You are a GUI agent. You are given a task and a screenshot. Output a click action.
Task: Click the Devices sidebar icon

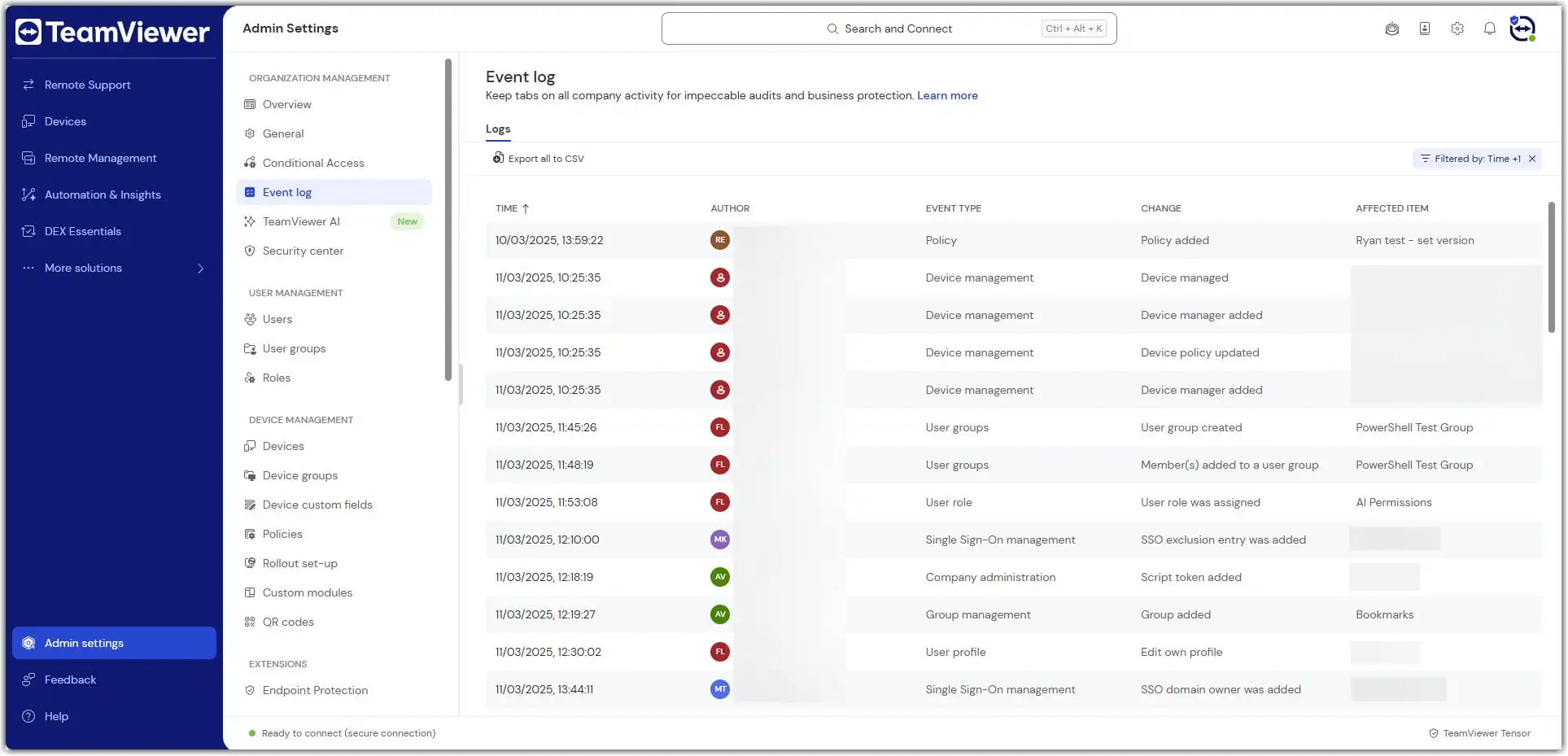click(x=28, y=121)
